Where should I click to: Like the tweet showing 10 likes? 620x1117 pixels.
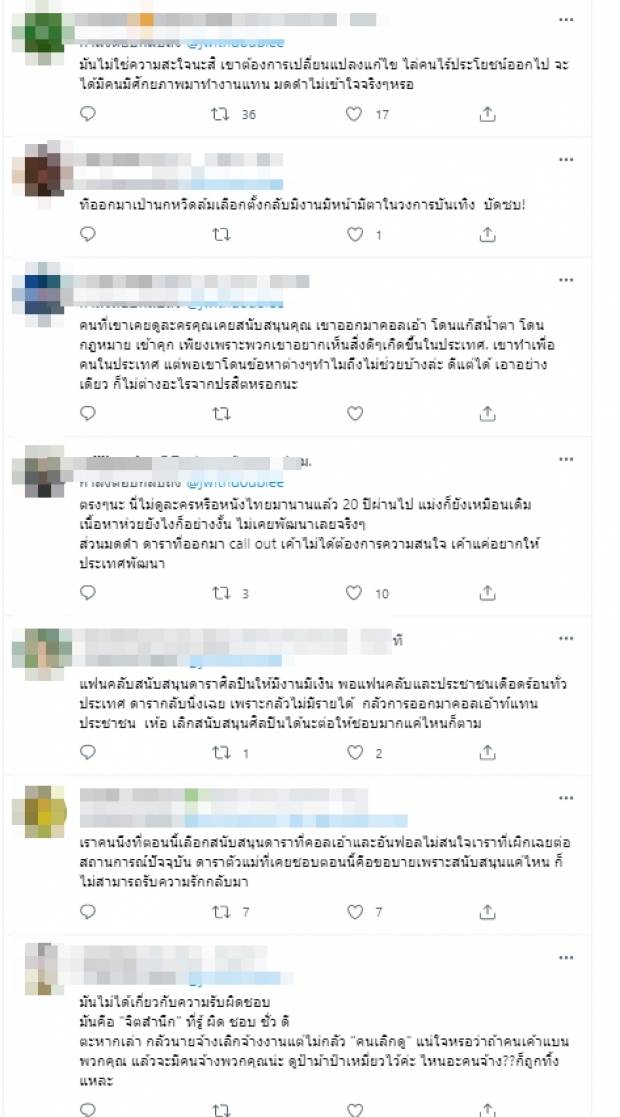[x=354, y=593]
